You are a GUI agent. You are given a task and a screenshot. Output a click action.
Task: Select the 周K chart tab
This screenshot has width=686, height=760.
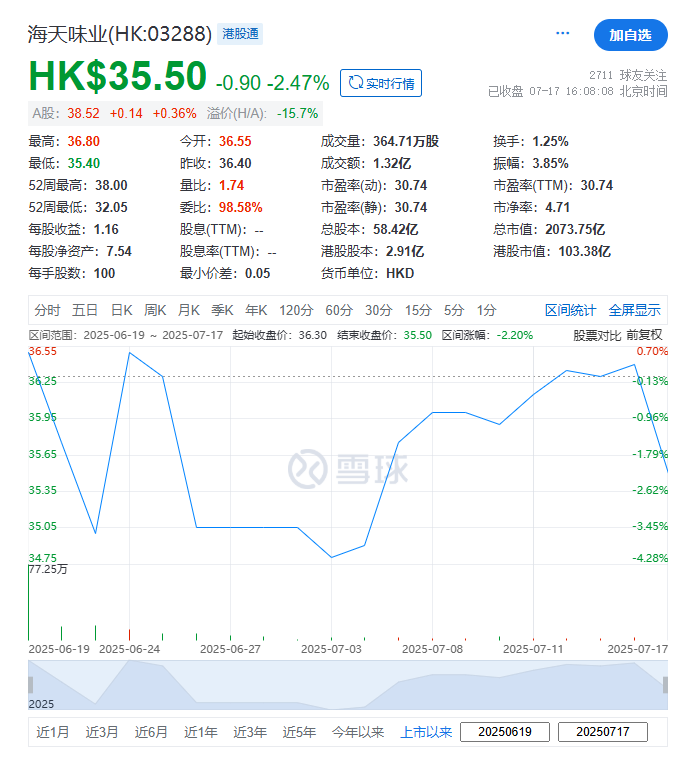(x=155, y=310)
